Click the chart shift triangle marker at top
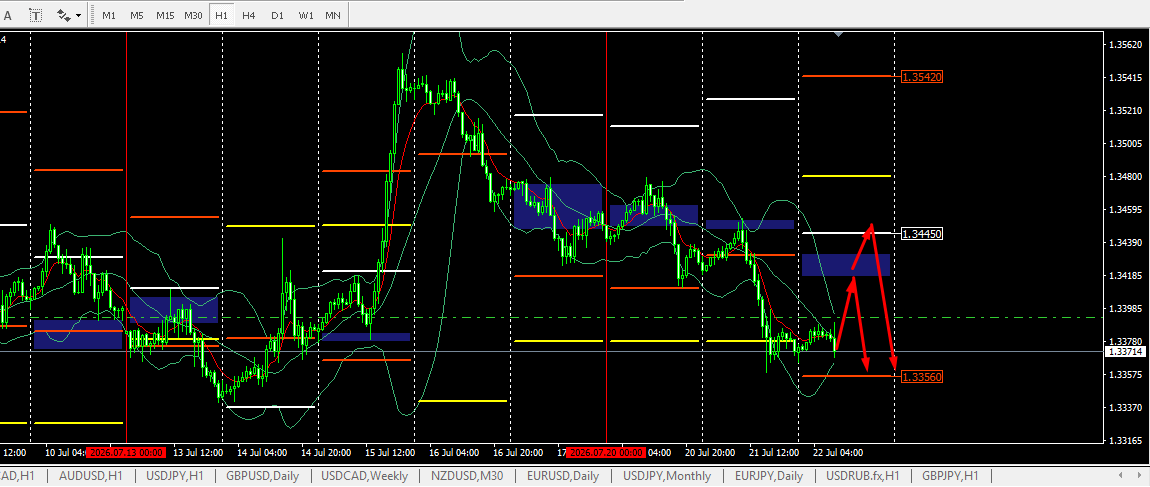Viewport: 1150px width, 487px height. [839, 34]
